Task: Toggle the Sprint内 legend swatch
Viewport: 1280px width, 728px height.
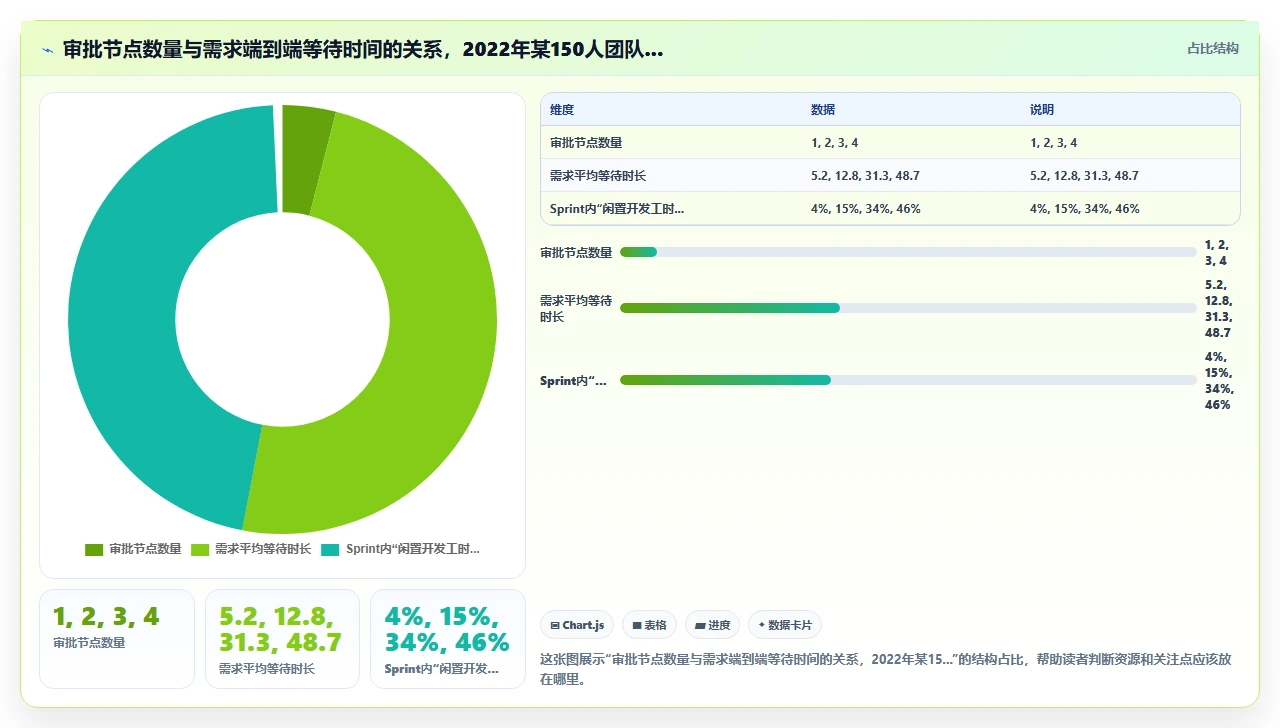Action: point(330,549)
